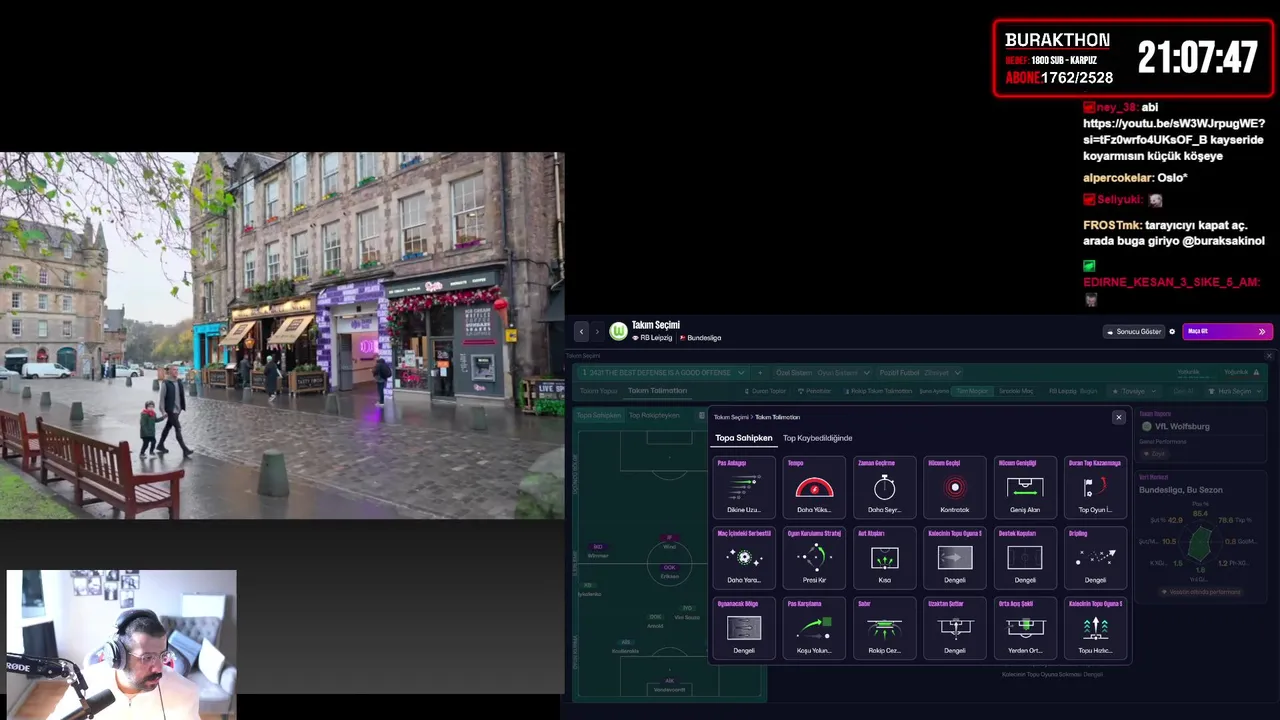The image size is (1280, 720).
Task: Open the Tempo gauge instruction card
Action: [814, 487]
